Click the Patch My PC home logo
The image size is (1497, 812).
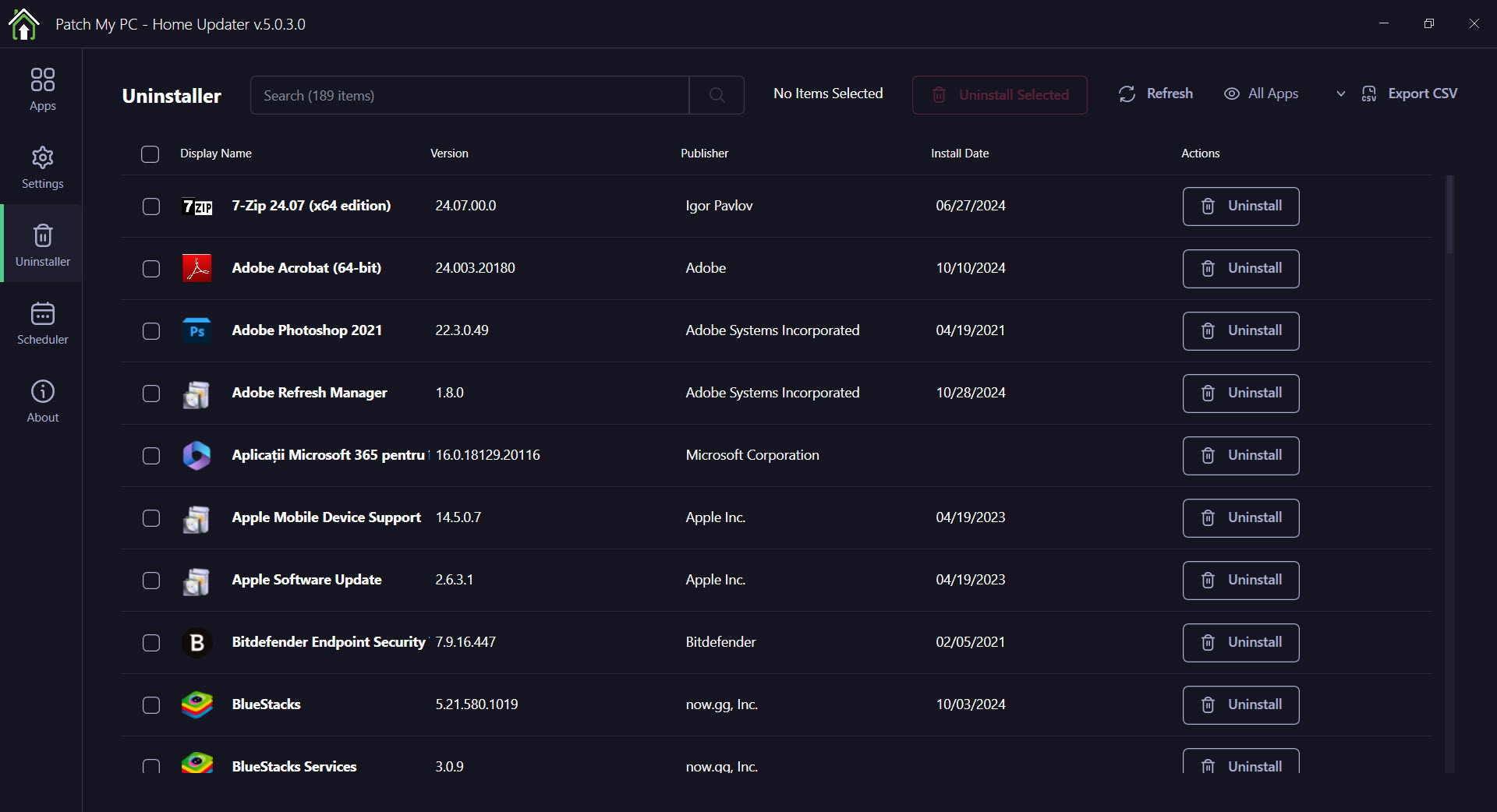coord(23,23)
